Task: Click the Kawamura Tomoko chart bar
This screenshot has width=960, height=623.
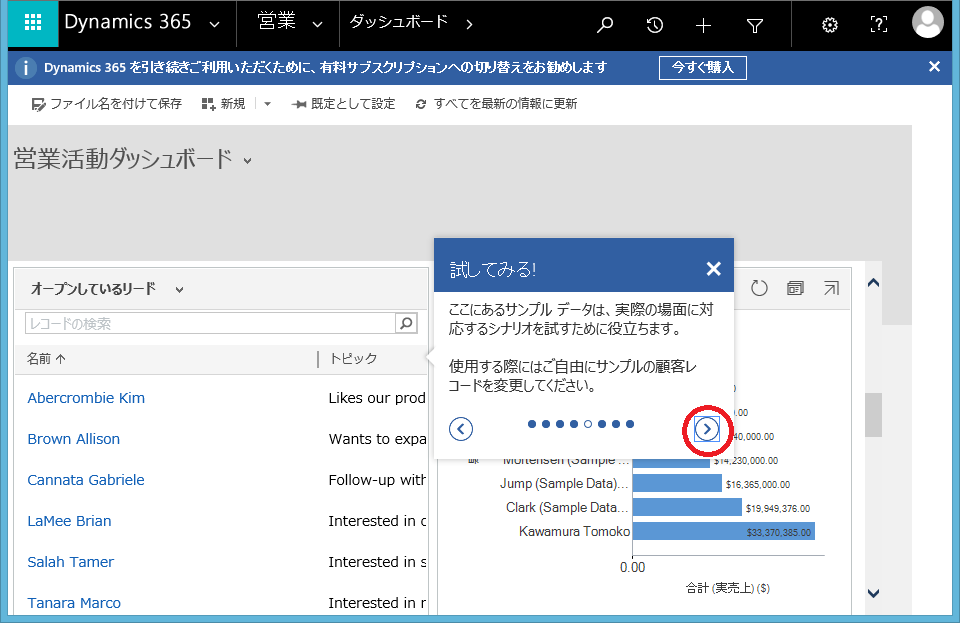Action: [x=724, y=532]
